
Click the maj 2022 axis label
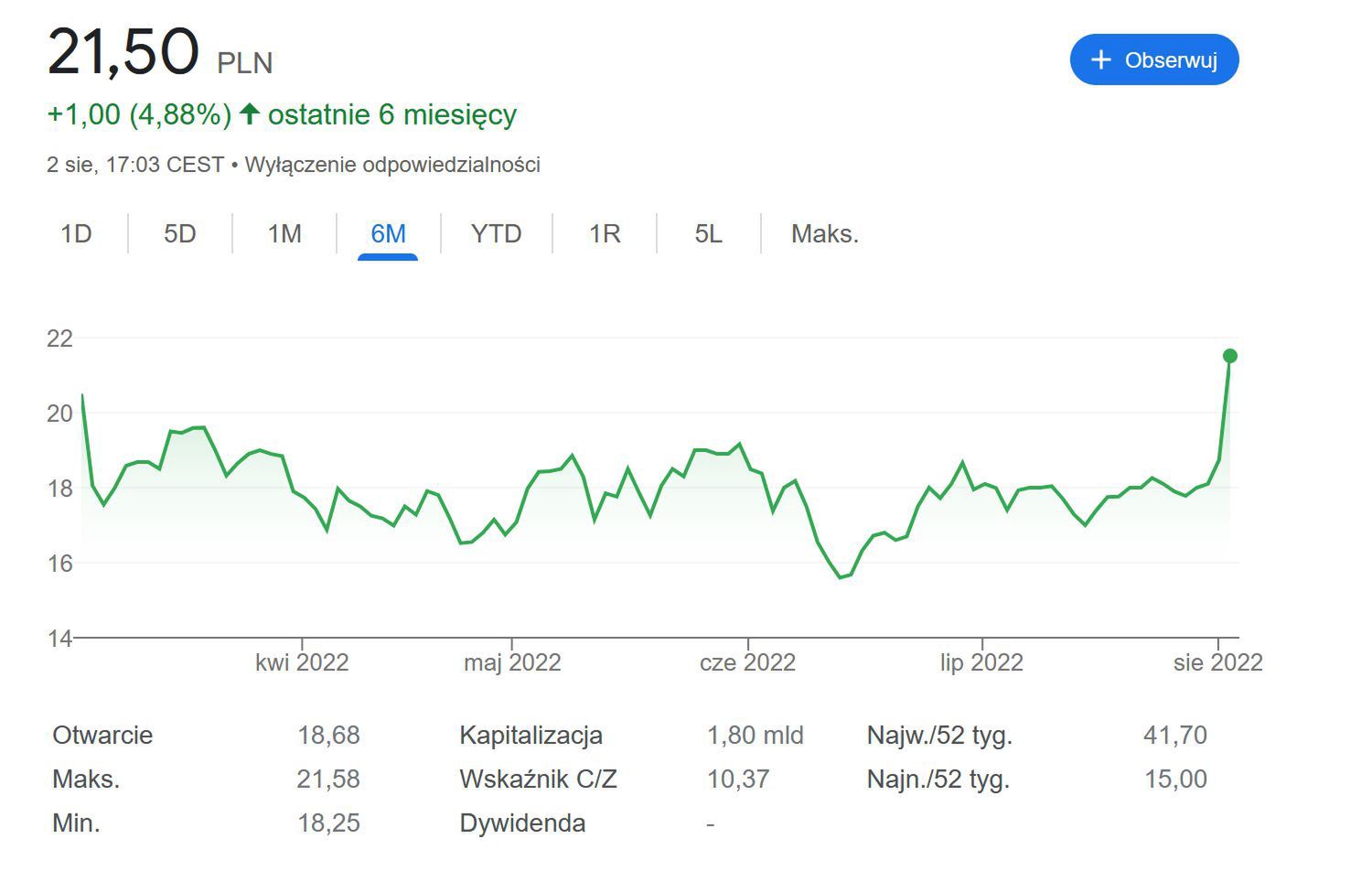pyautogui.click(x=512, y=662)
